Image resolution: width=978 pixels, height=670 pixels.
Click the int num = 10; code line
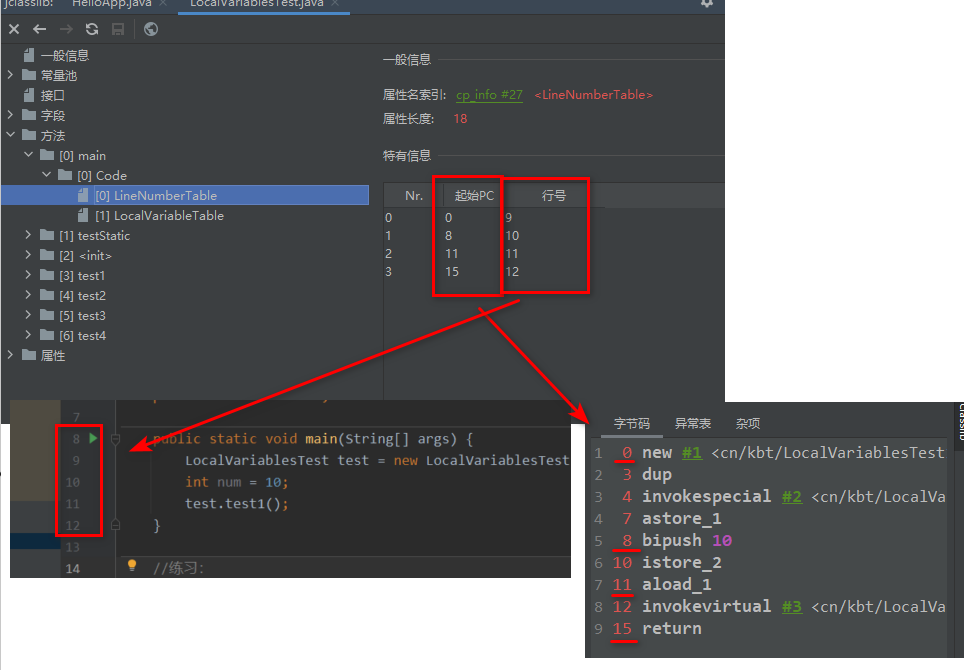pos(236,482)
